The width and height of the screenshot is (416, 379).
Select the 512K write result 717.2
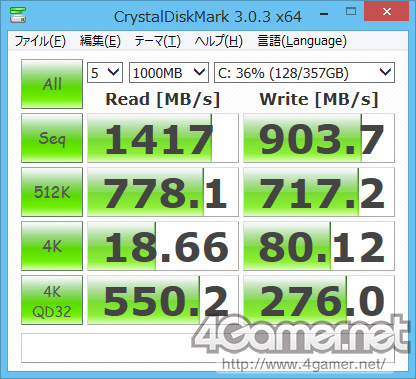point(319,192)
